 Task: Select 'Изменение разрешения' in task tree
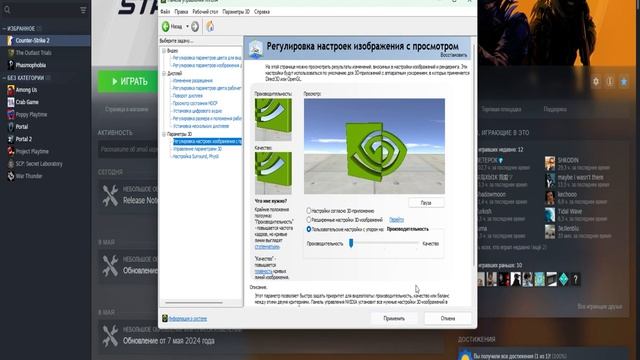point(193,80)
